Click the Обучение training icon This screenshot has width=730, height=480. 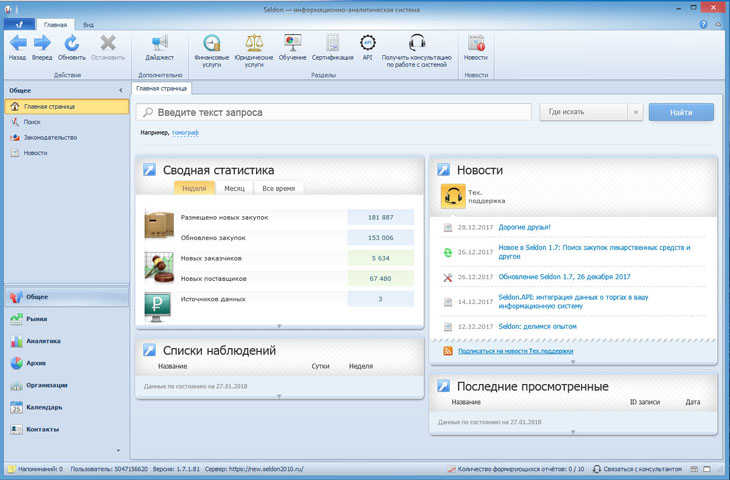click(292, 43)
